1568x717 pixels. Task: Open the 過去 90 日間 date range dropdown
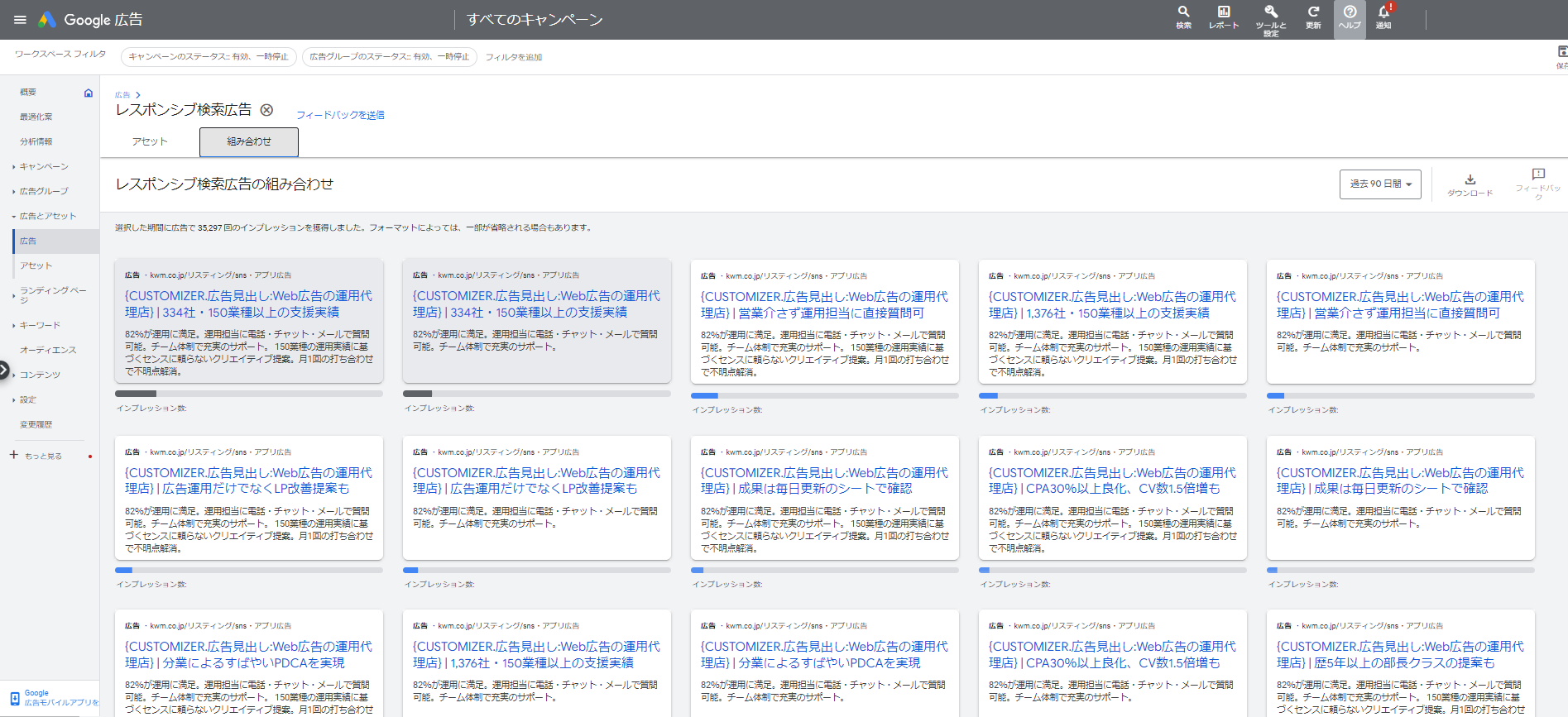click(x=1380, y=184)
